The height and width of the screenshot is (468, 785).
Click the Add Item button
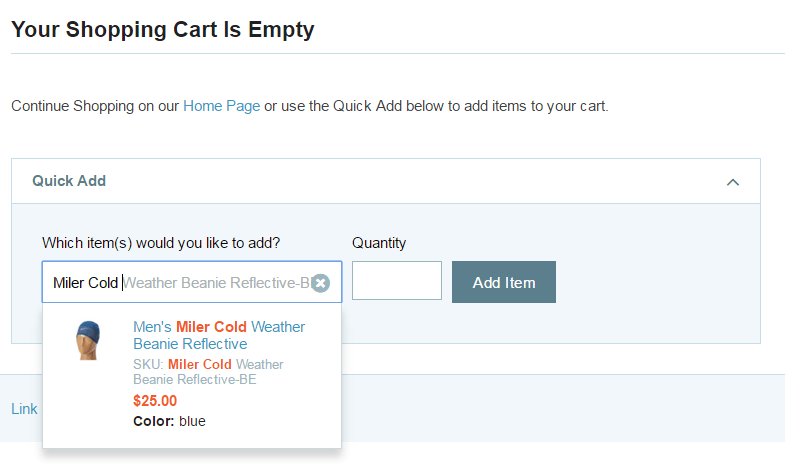tap(504, 282)
